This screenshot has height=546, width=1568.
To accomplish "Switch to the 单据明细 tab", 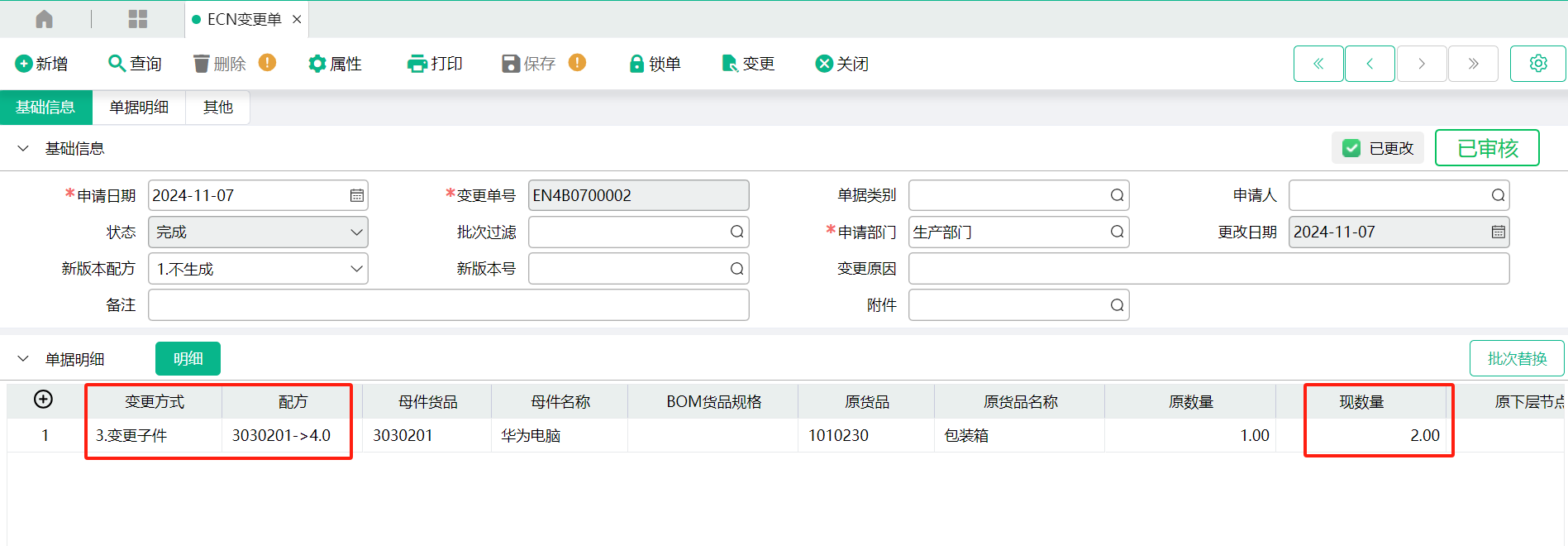I will [x=139, y=108].
